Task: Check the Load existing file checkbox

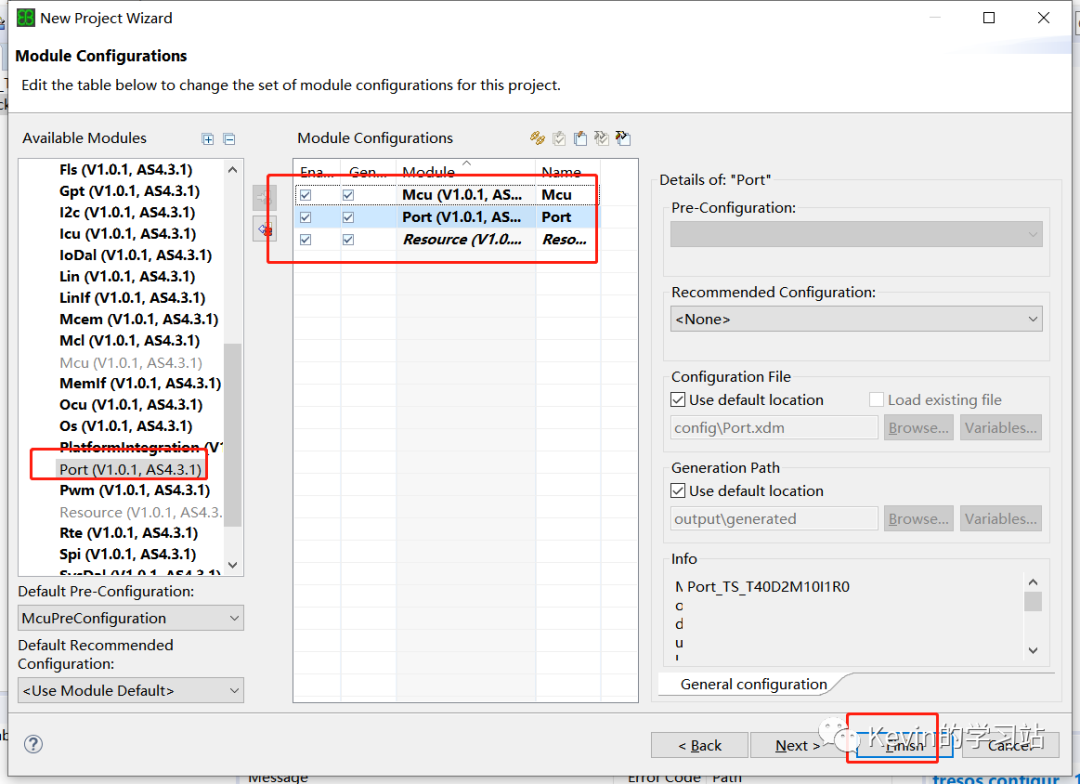Action: tap(876, 400)
